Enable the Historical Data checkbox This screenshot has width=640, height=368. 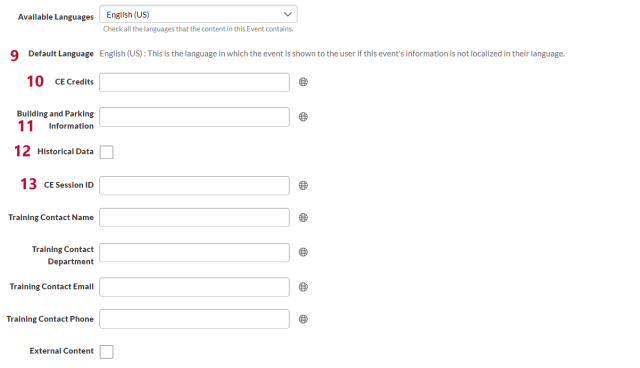point(107,152)
